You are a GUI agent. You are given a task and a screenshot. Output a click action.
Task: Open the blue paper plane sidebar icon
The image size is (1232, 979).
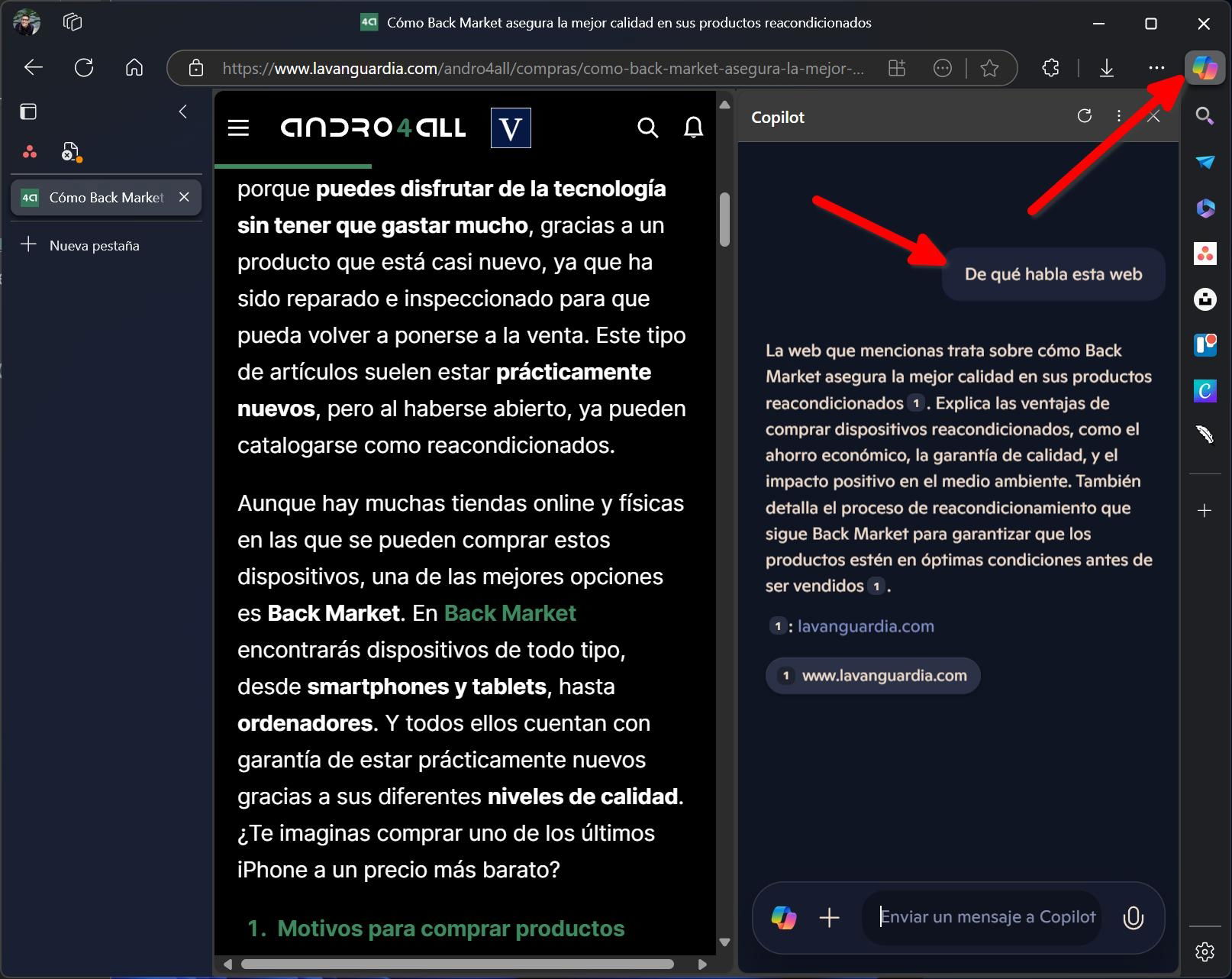coord(1205,162)
